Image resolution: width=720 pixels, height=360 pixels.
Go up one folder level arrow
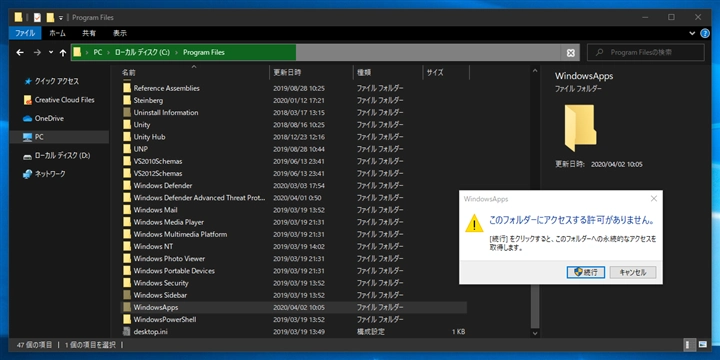[63, 53]
